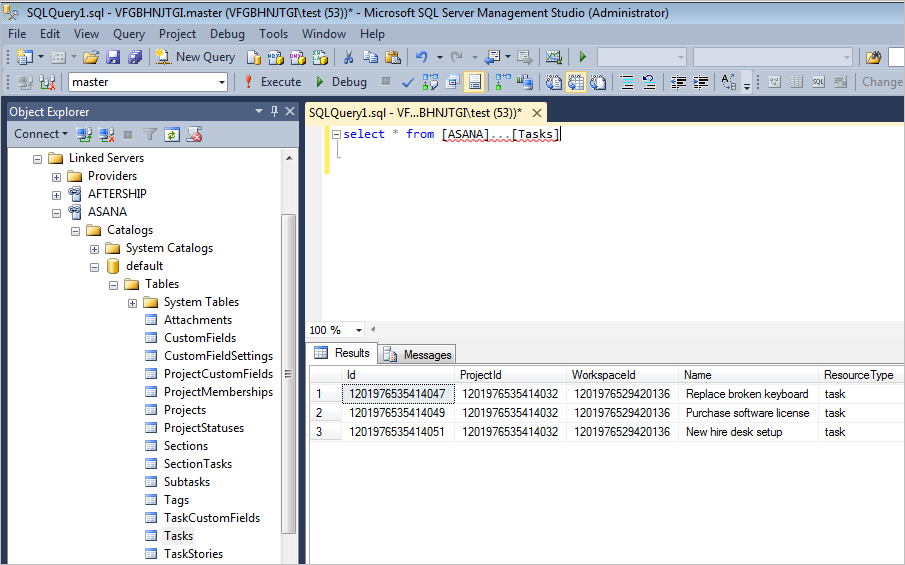Pin the Object Explorer panel
905x565 pixels.
tap(274, 112)
